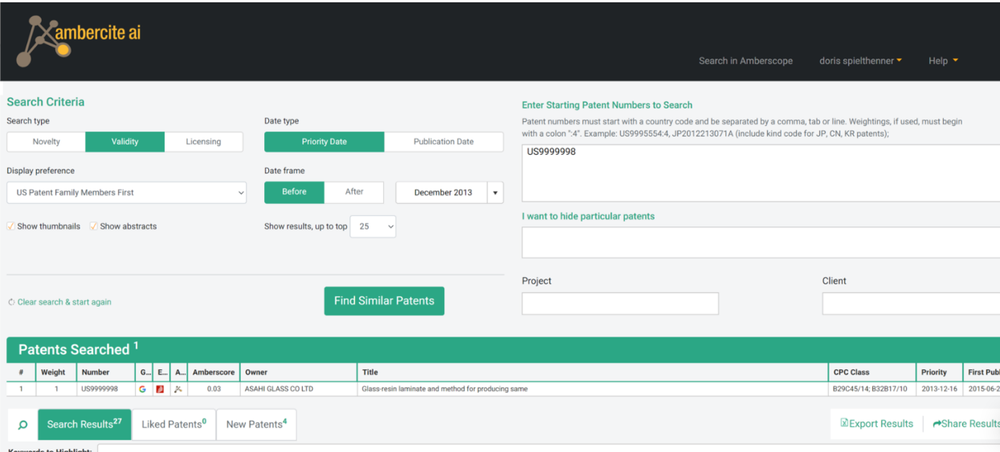The width and height of the screenshot is (1000, 452).
Task: Sort by the Weight column header
Action: click(x=56, y=372)
